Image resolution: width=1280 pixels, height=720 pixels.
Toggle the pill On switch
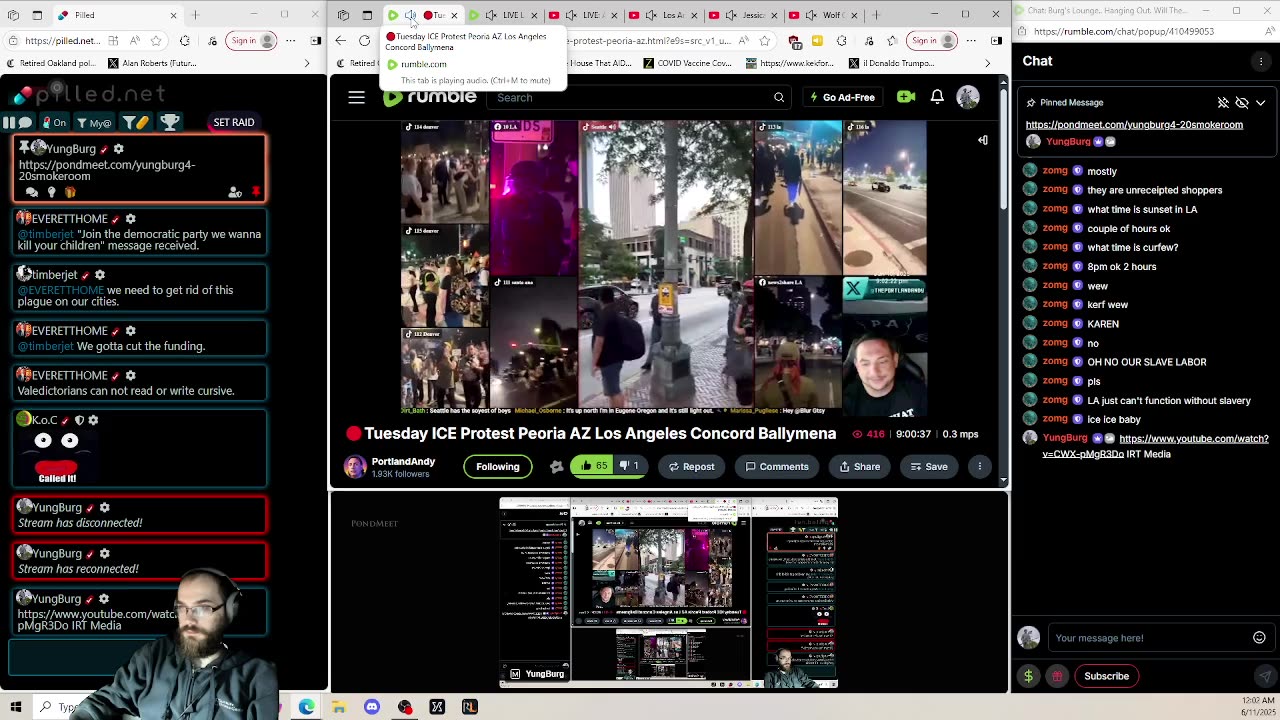pyautogui.click(x=54, y=122)
